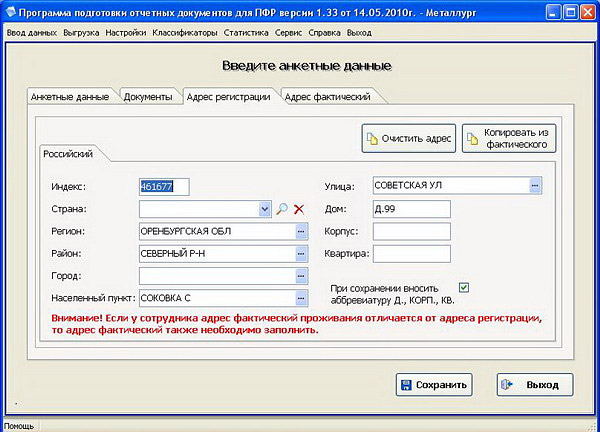Click ellipsis button next to Город field

tap(300, 275)
